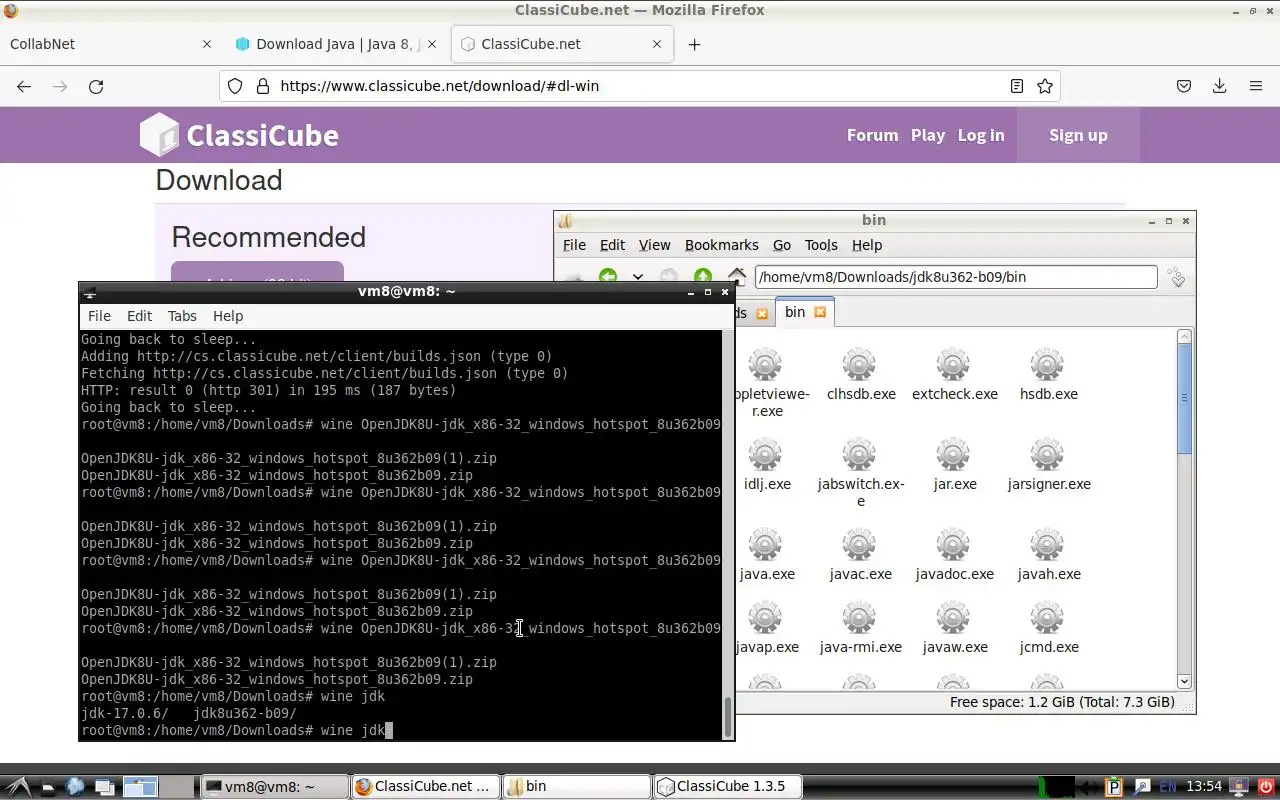Image resolution: width=1280 pixels, height=800 pixels.
Task: Open Firefox downloads panel
Action: coord(1219,86)
